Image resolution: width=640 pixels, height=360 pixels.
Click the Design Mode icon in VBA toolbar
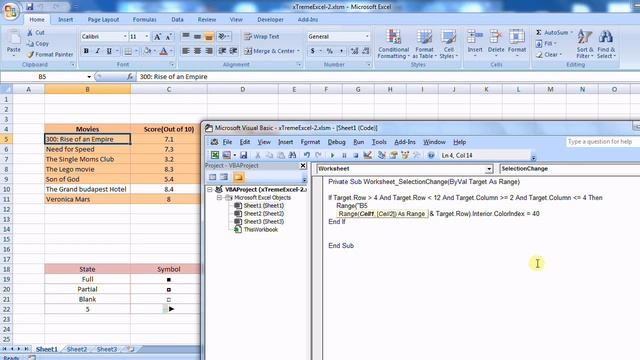pos(367,156)
